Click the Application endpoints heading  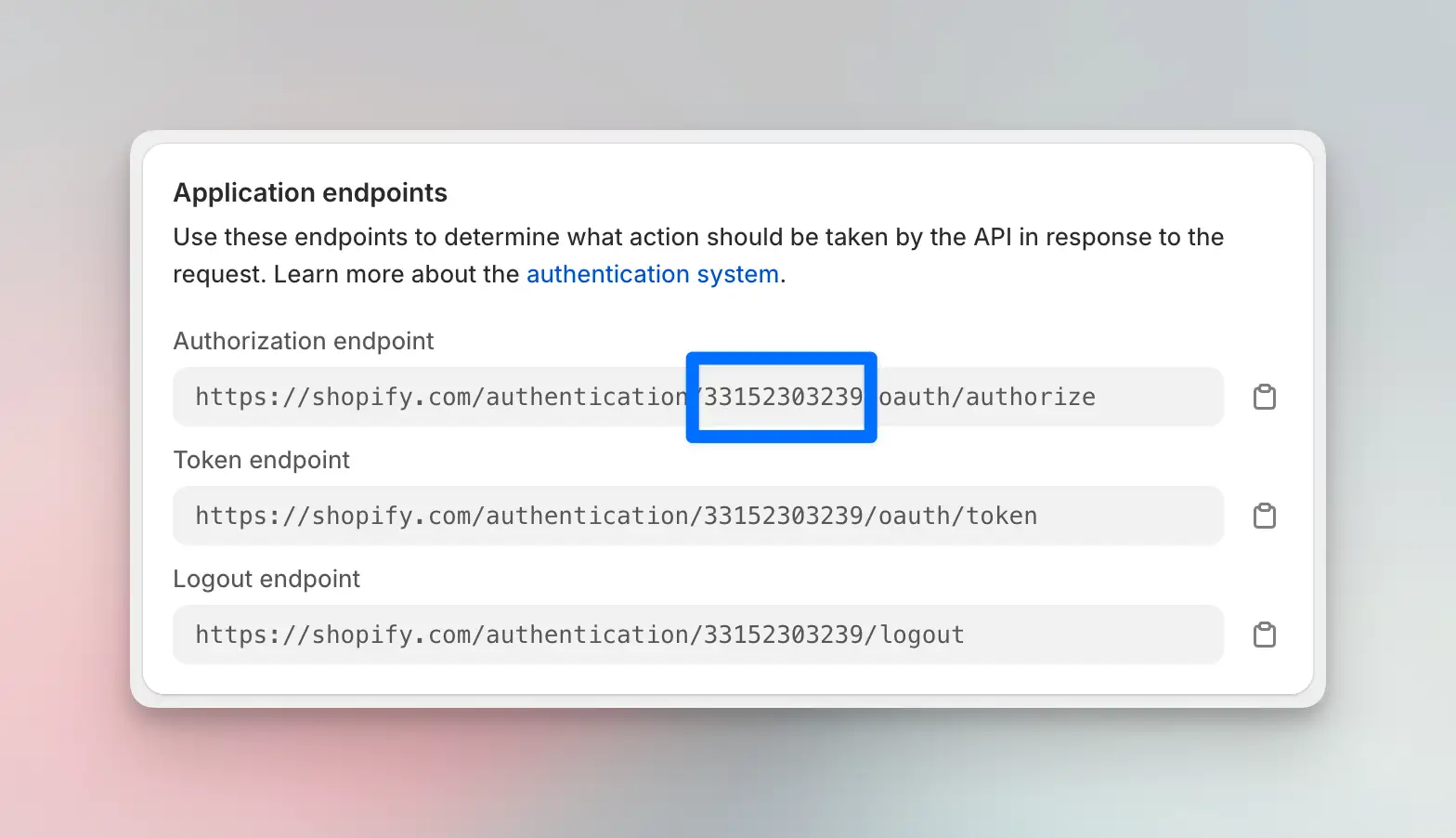click(310, 192)
